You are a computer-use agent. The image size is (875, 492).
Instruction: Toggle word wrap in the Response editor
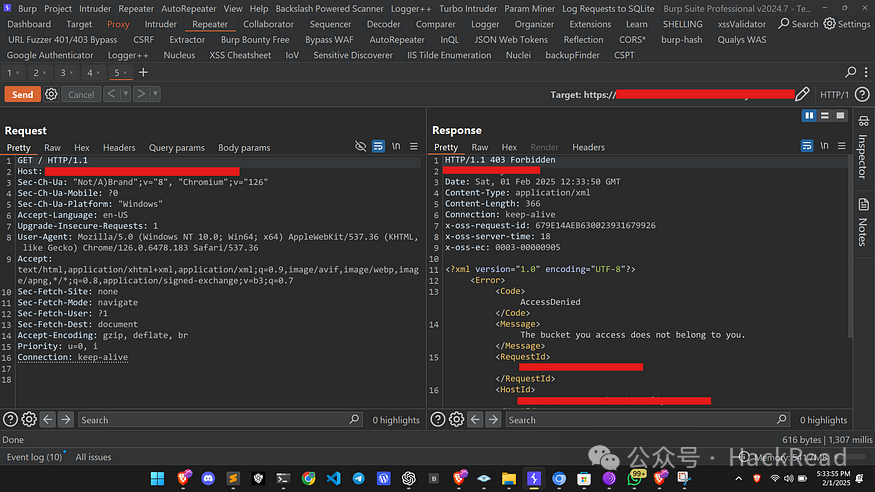pos(807,146)
